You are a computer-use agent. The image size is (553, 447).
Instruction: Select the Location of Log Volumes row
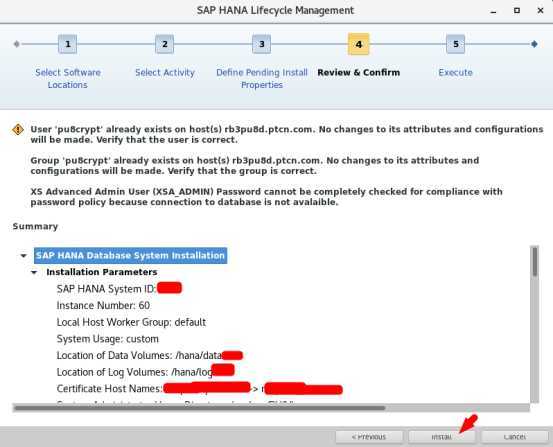(145, 372)
